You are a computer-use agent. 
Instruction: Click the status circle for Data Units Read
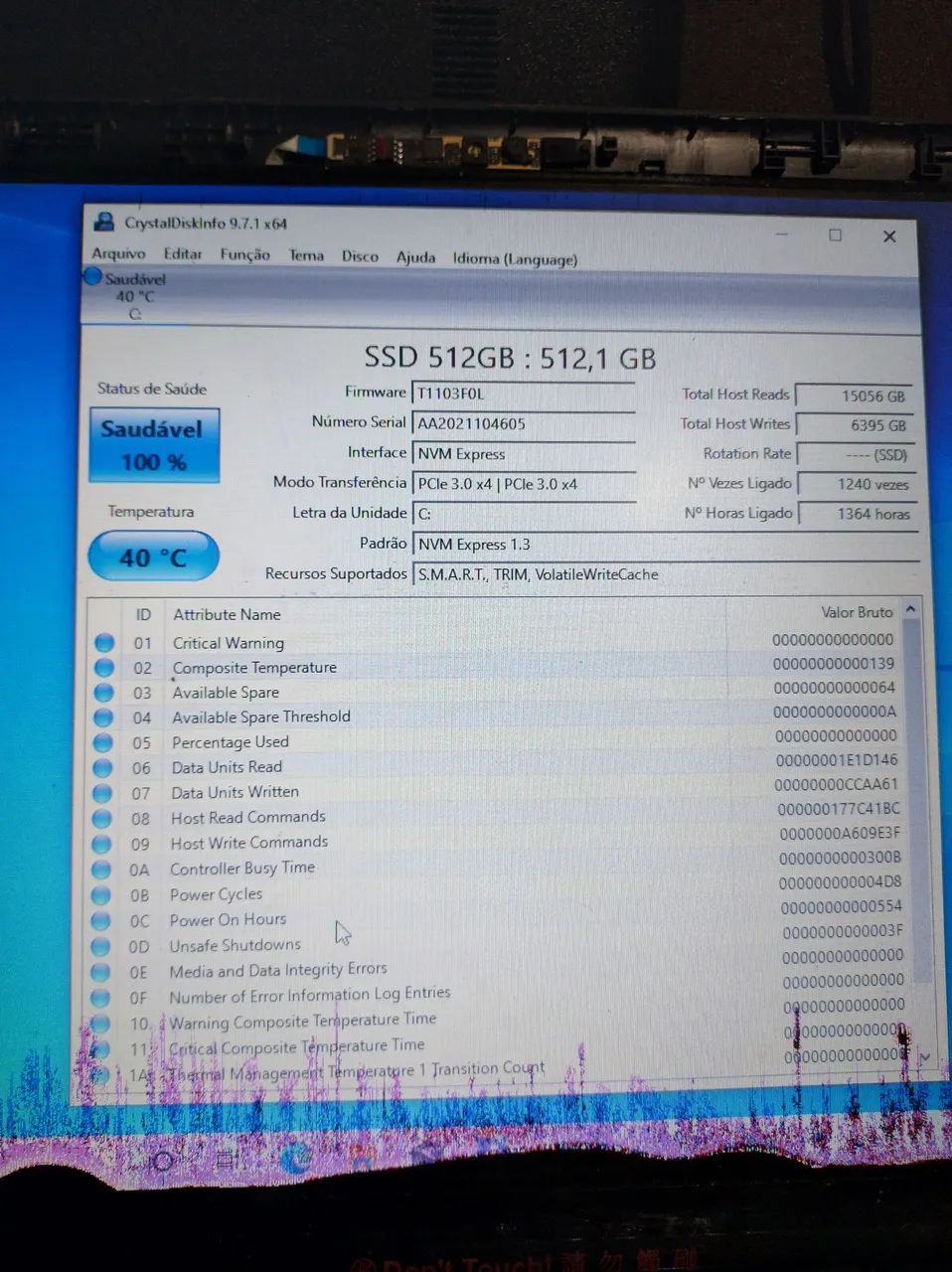(x=102, y=768)
